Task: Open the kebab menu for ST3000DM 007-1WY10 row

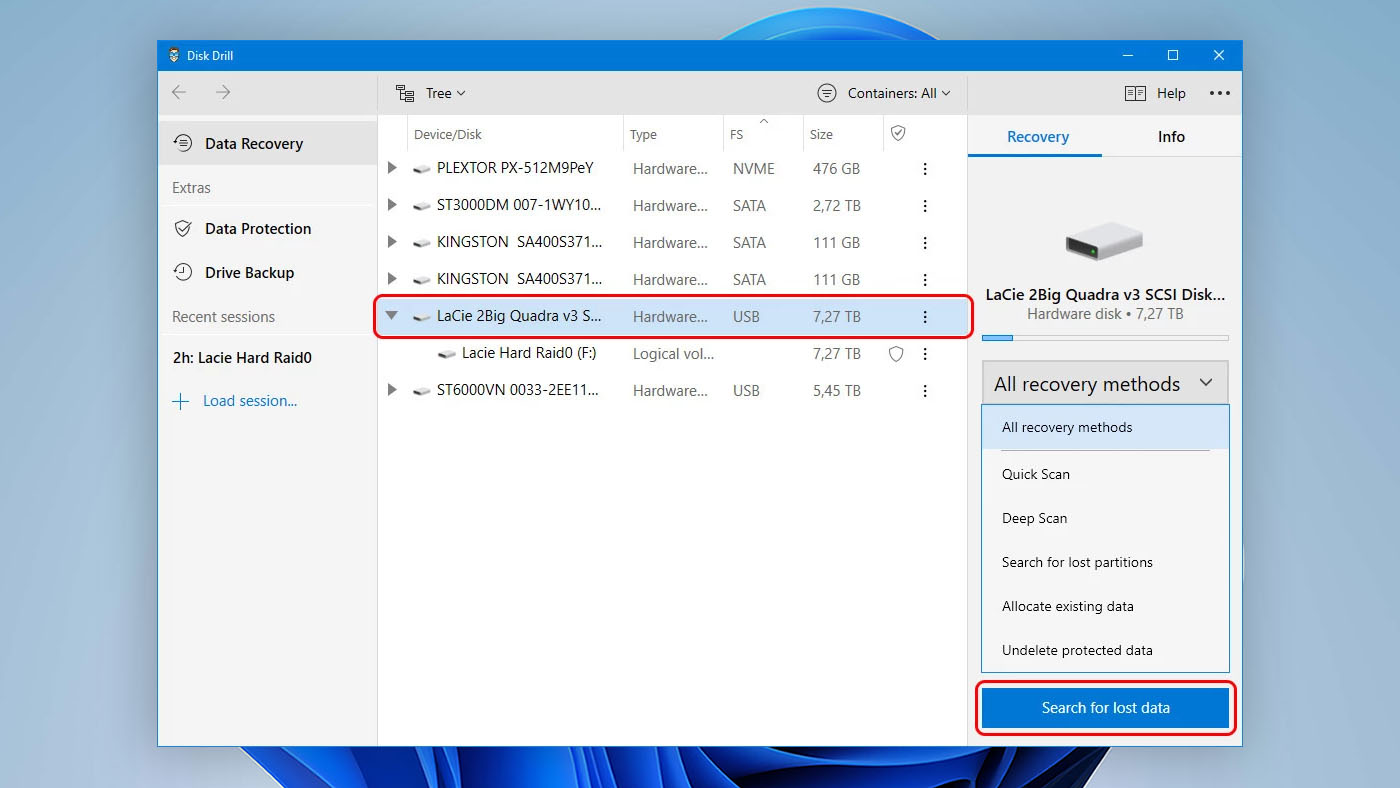Action: coord(925,206)
